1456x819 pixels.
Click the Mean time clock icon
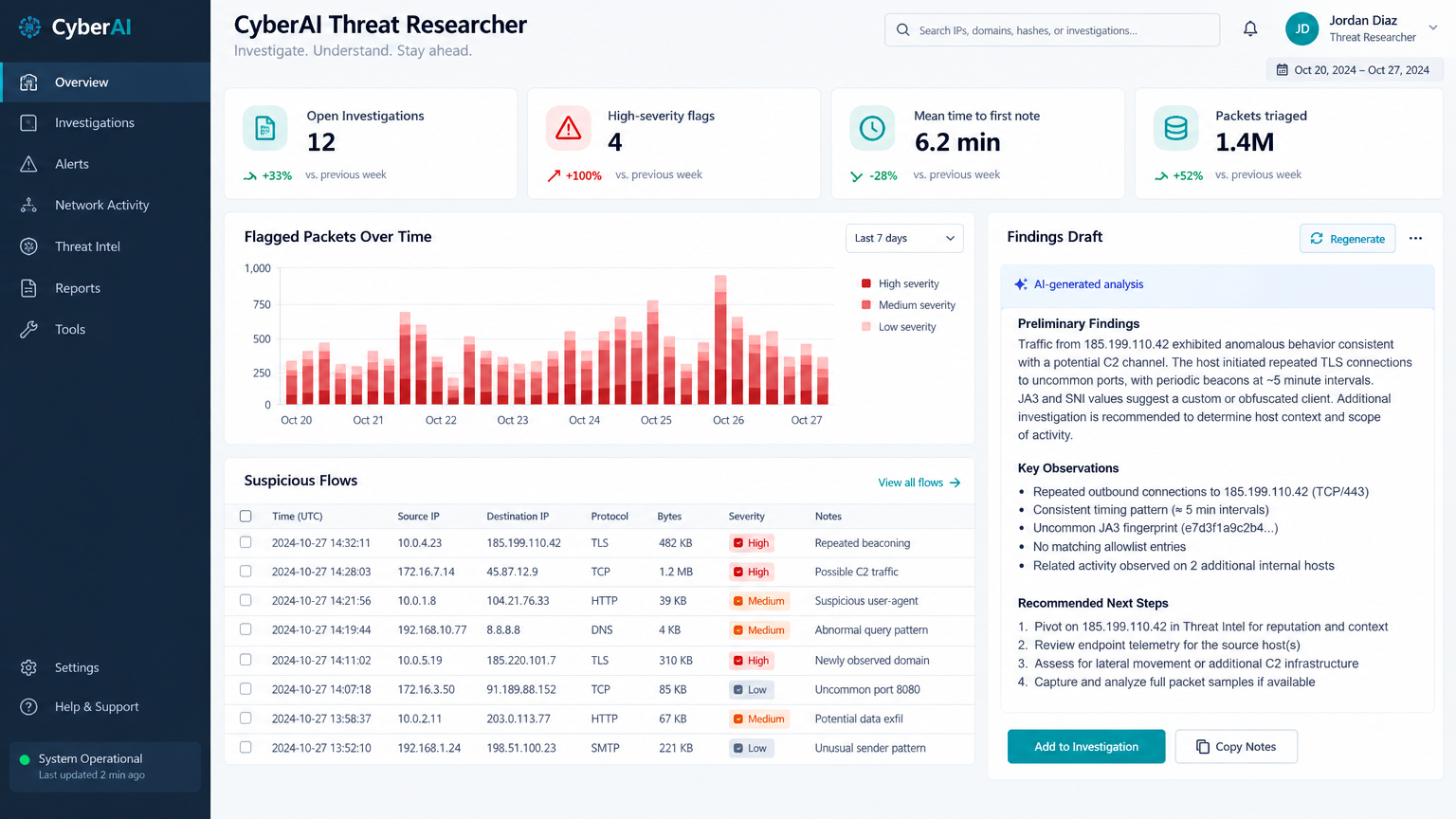(x=872, y=128)
